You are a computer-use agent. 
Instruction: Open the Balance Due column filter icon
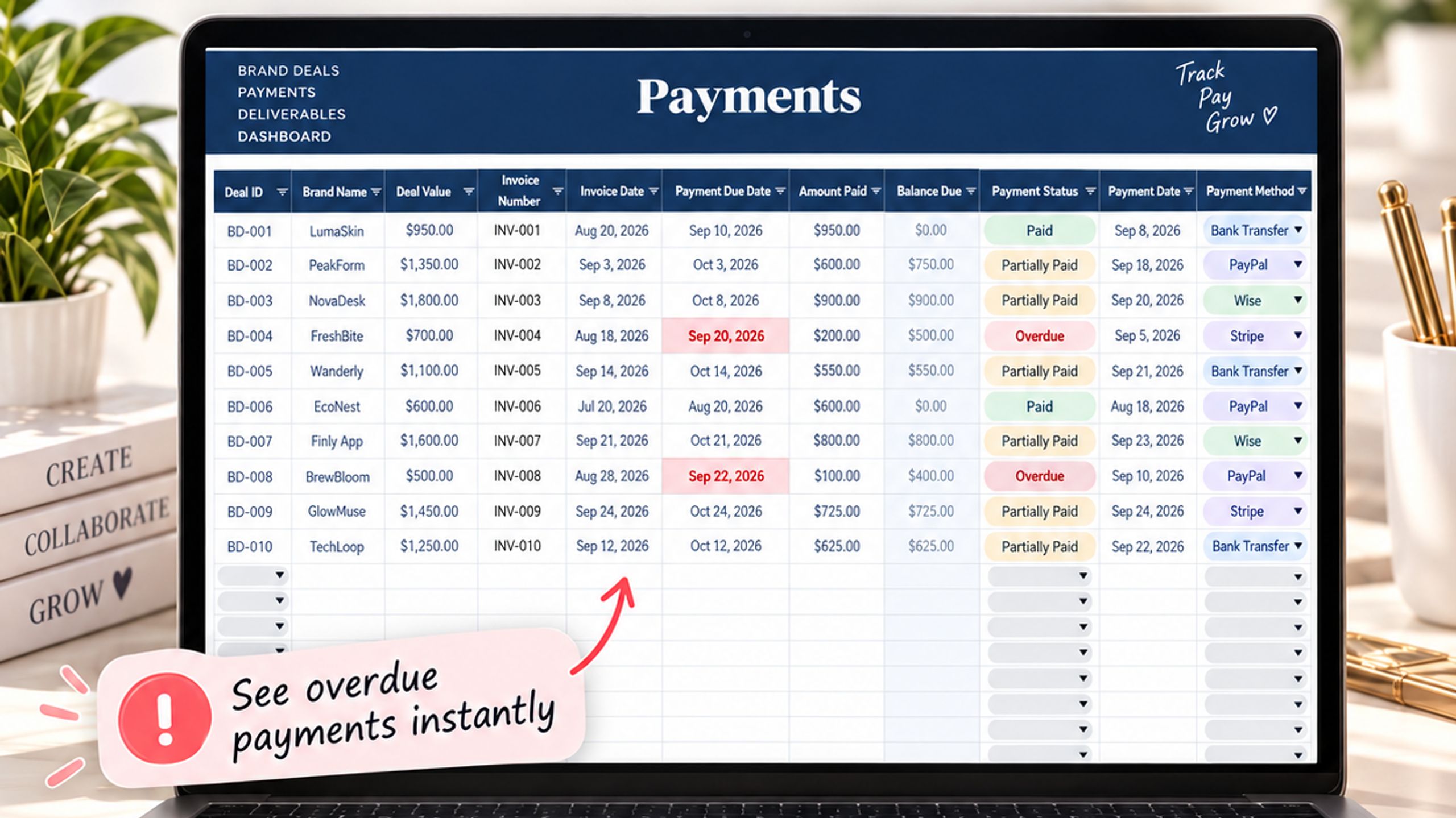(971, 192)
